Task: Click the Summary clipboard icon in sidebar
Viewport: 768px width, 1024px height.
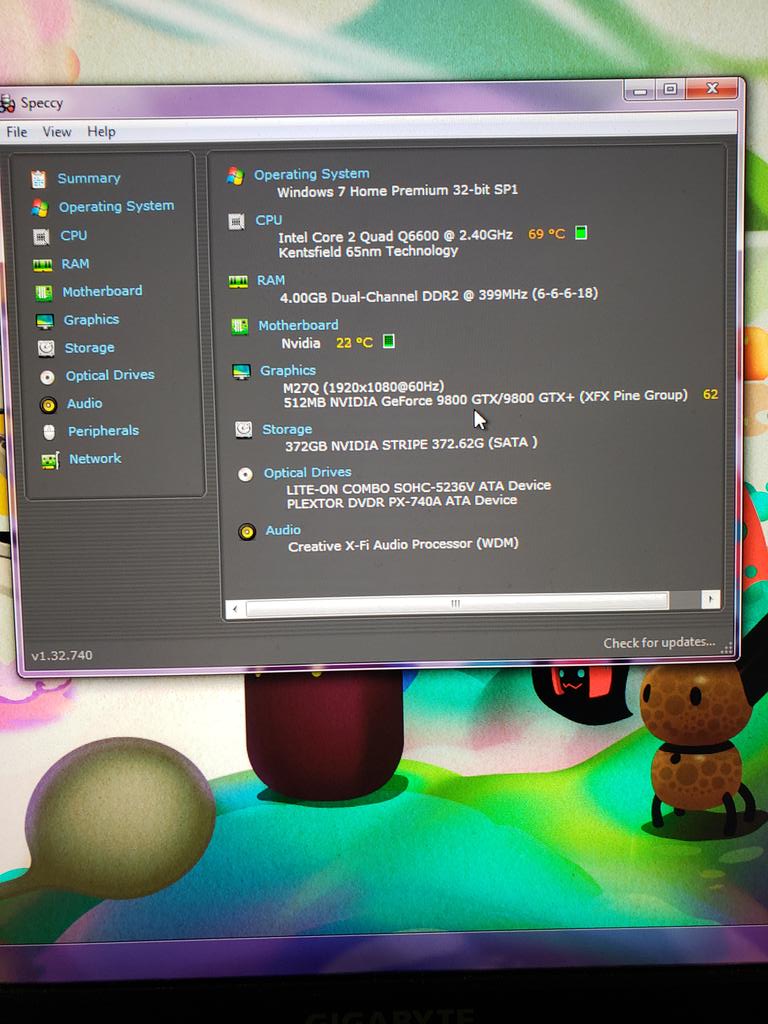Action: [39, 179]
